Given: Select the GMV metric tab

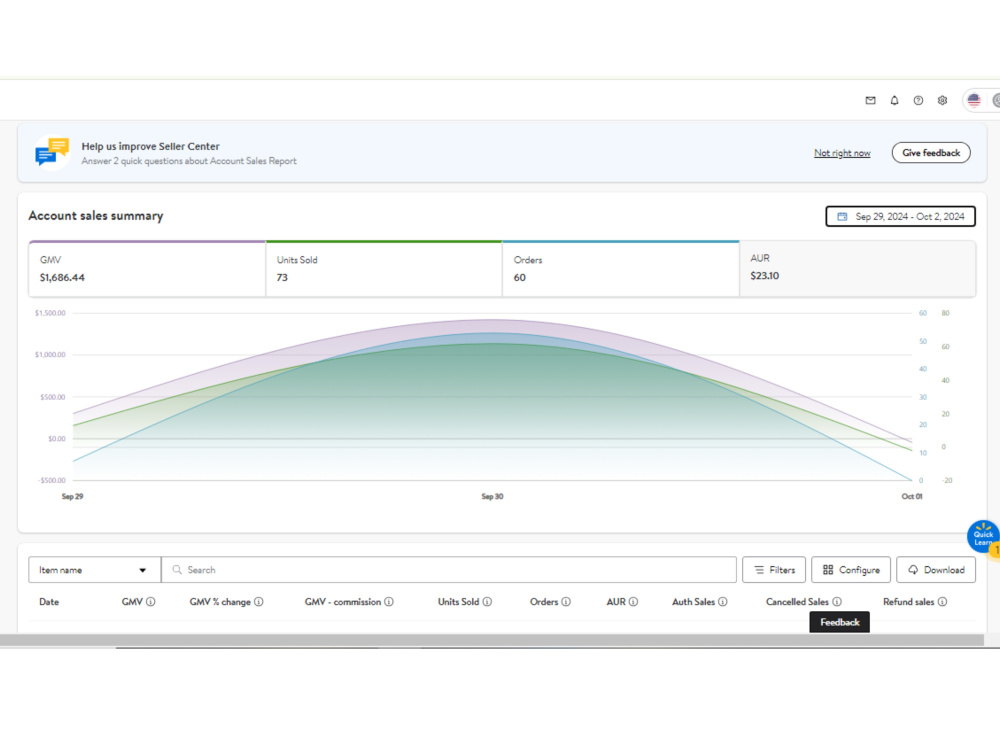Looking at the screenshot, I should click(x=147, y=268).
